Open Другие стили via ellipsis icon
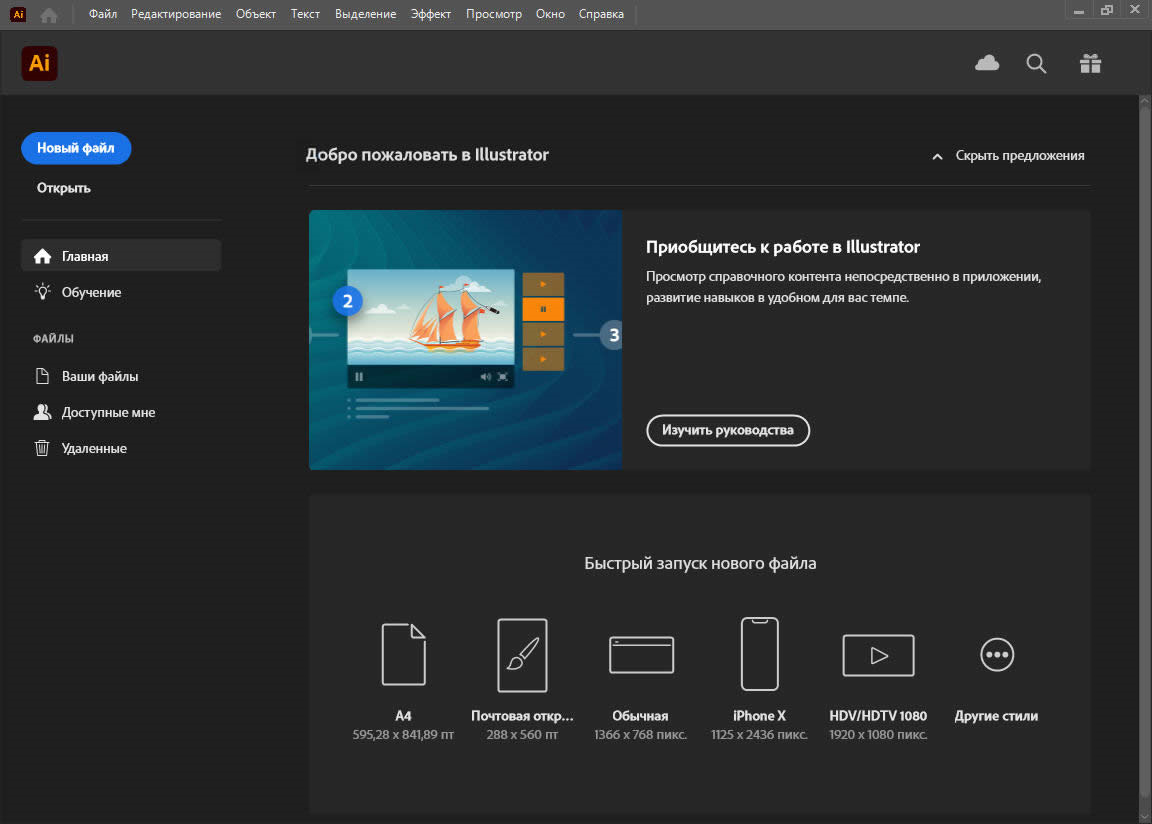 [x=996, y=655]
